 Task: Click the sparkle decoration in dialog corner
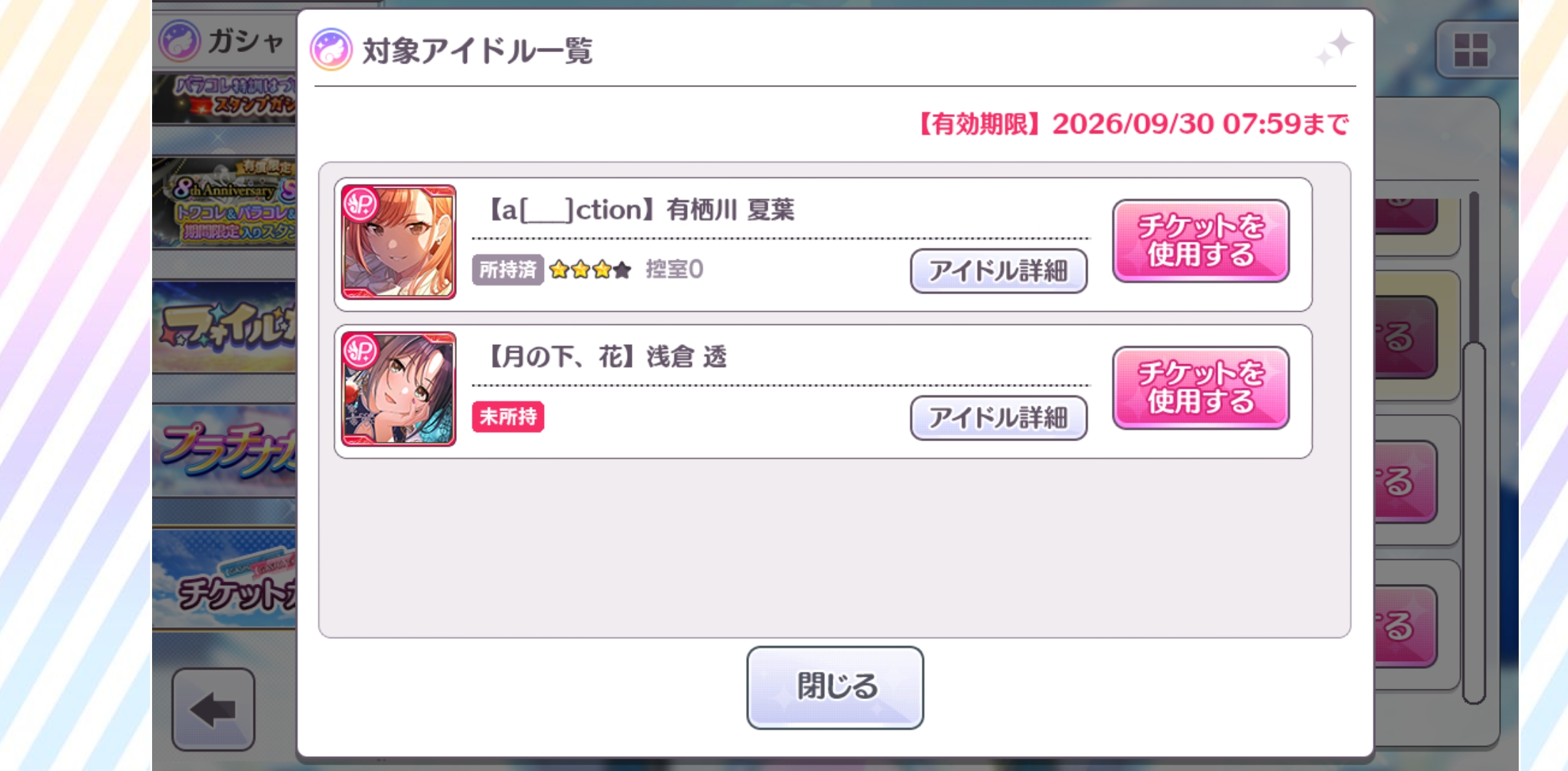1334,48
